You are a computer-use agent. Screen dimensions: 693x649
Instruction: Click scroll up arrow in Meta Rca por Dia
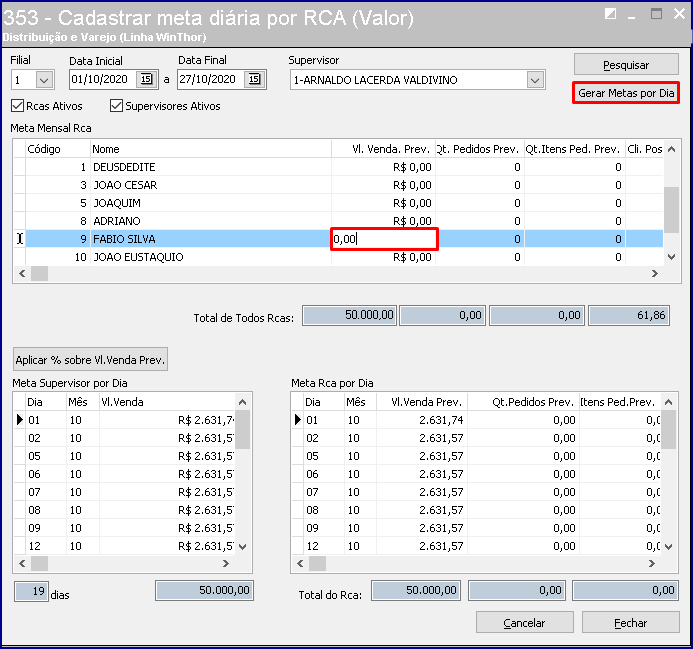(x=669, y=402)
